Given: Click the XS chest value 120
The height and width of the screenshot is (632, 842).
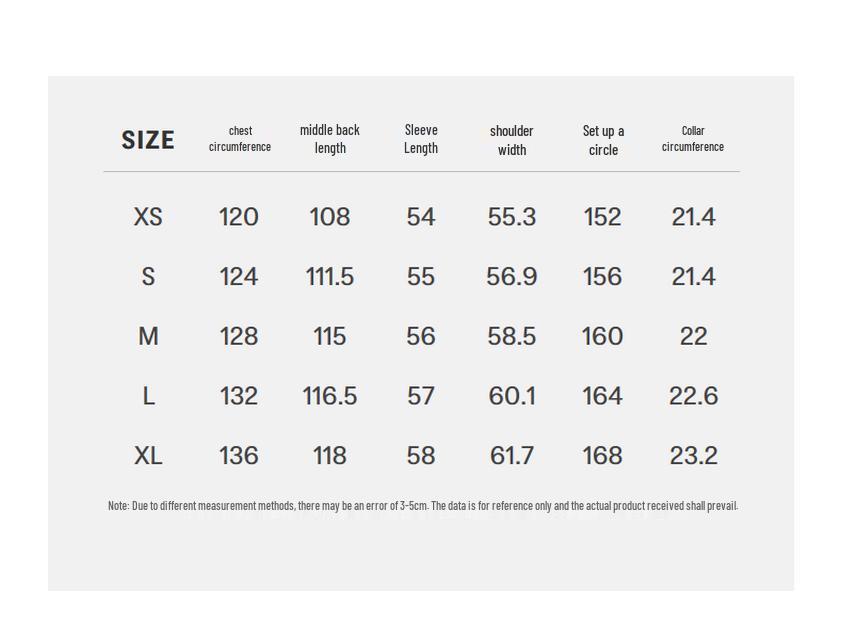Looking at the screenshot, I should click(x=239, y=217).
